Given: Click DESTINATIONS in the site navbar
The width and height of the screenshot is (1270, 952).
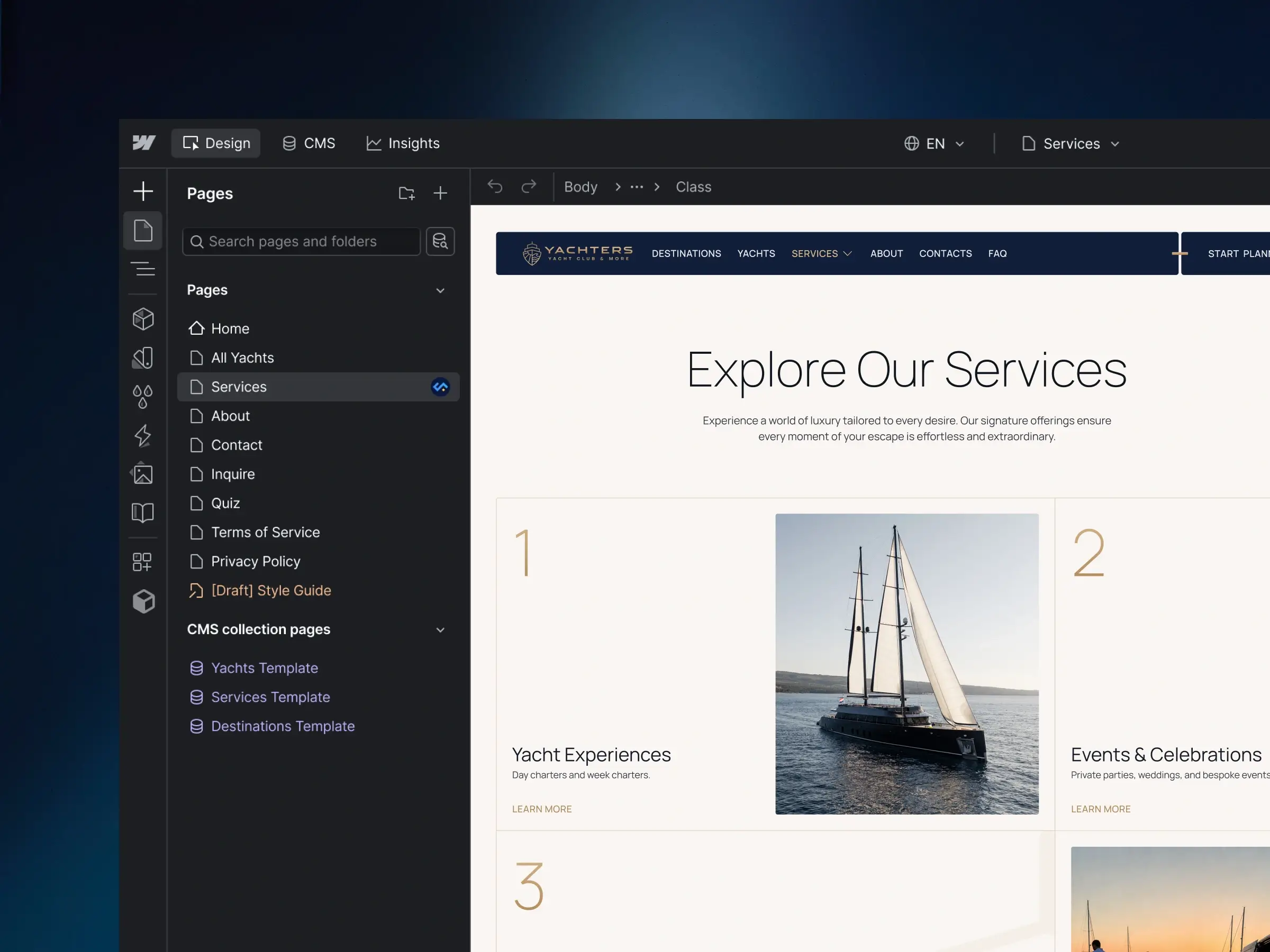Looking at the screenshot, I should (x=686, y=254).
